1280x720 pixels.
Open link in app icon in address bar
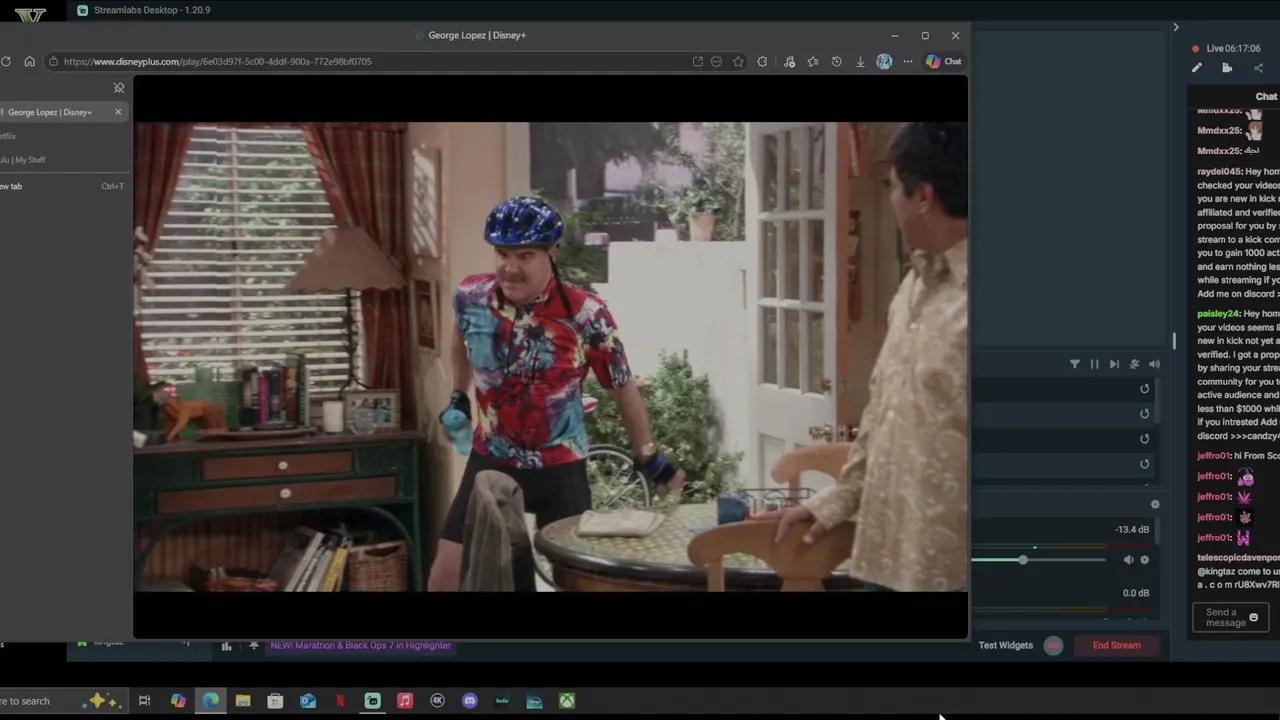point(697,61)
